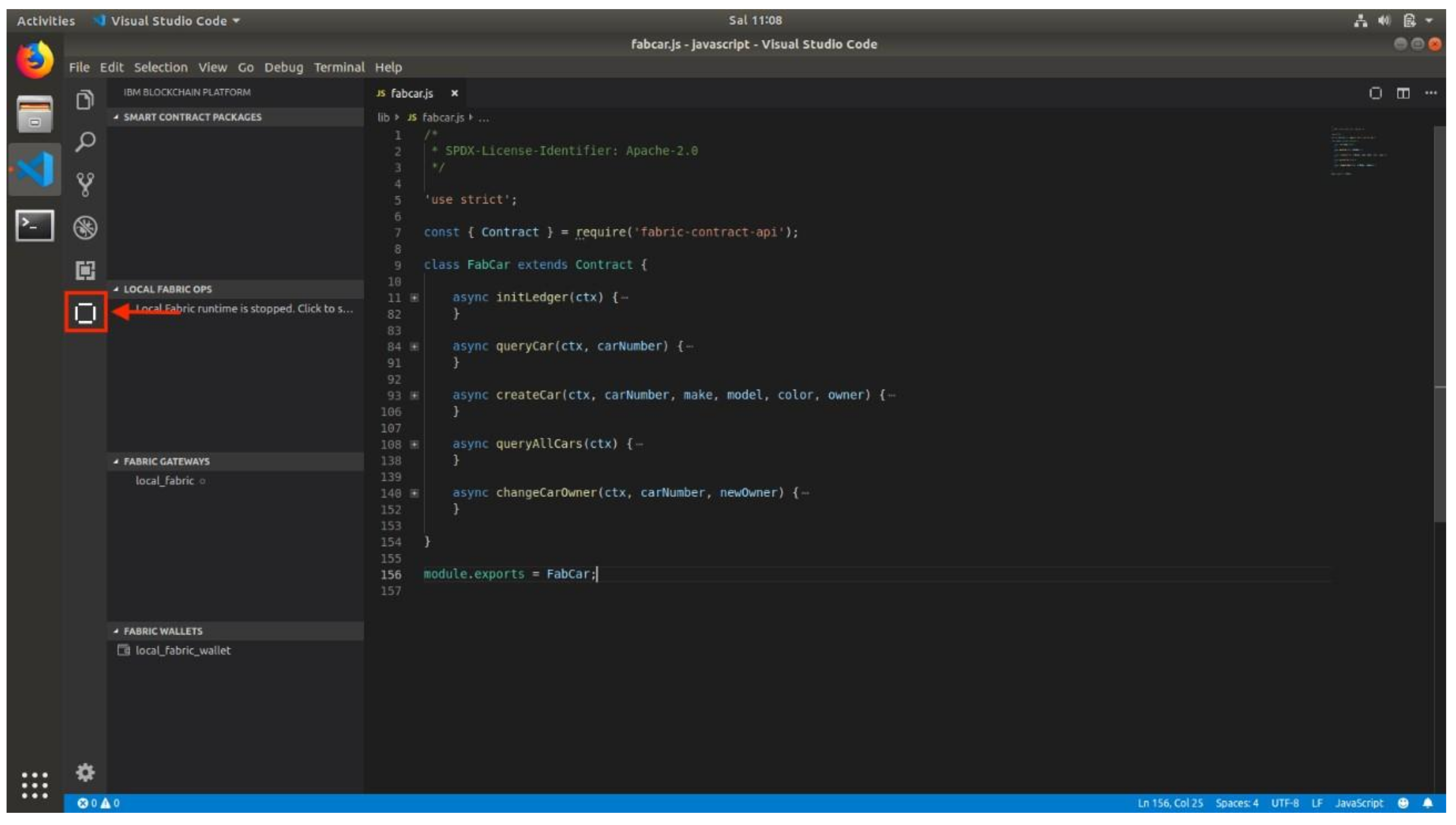
Task: Open the Manage gear icon
Action: [x=85, y=773]
